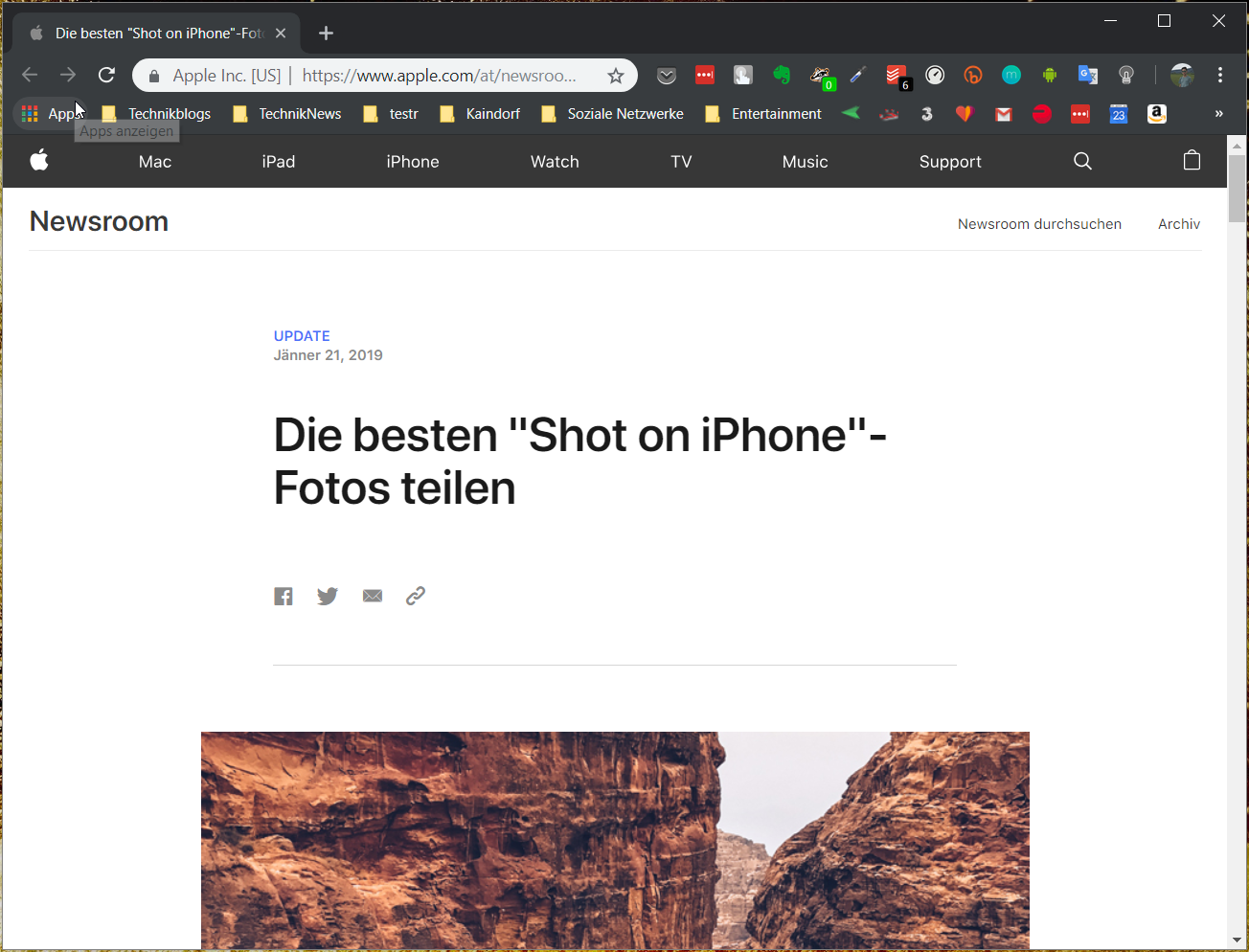Image resolution: width=1249 pixels, height=952 pixels.
Task: Share article on Twitter
Action: 328,597
